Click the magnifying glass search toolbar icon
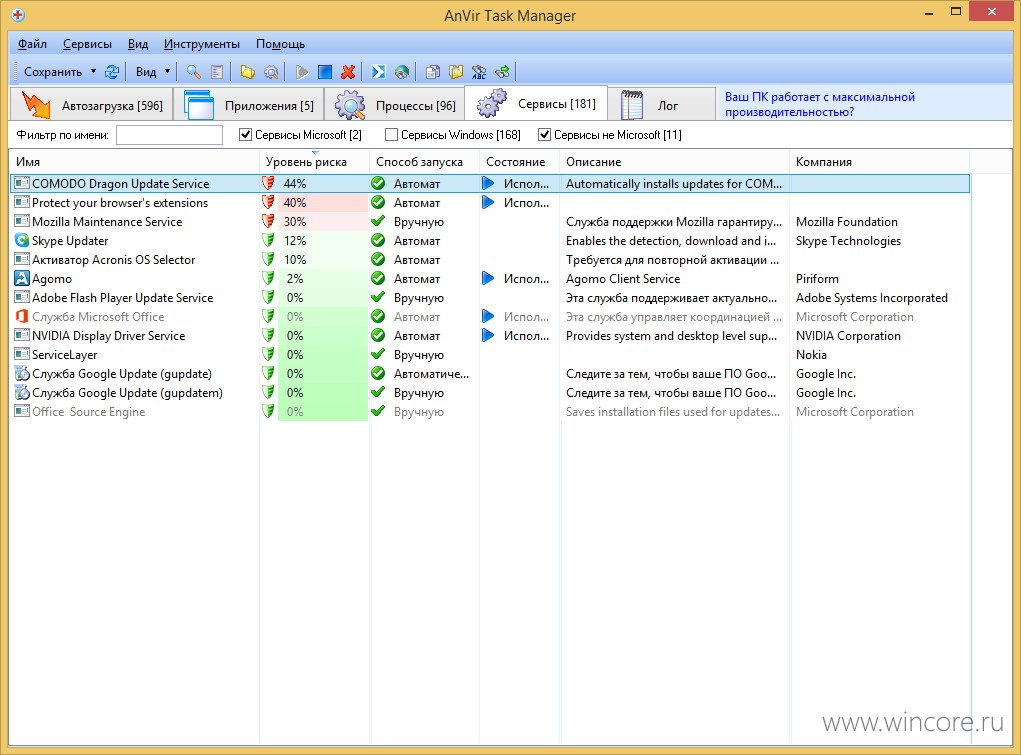The image size is (1021, 755). pos(193,72)
